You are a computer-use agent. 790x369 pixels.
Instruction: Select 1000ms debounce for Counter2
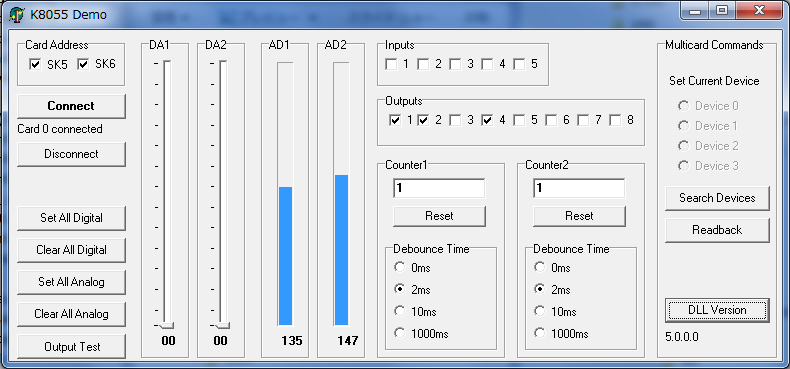pos(540,333)
